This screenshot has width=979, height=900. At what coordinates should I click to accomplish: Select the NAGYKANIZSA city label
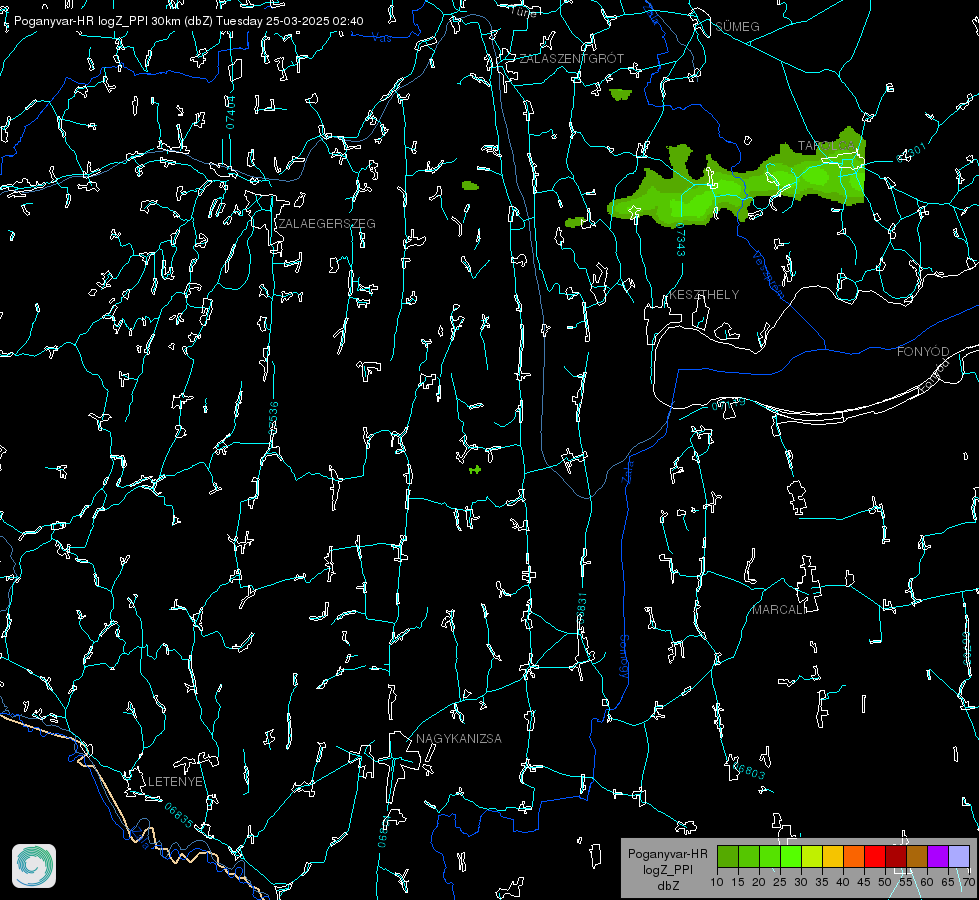[459, 738]
